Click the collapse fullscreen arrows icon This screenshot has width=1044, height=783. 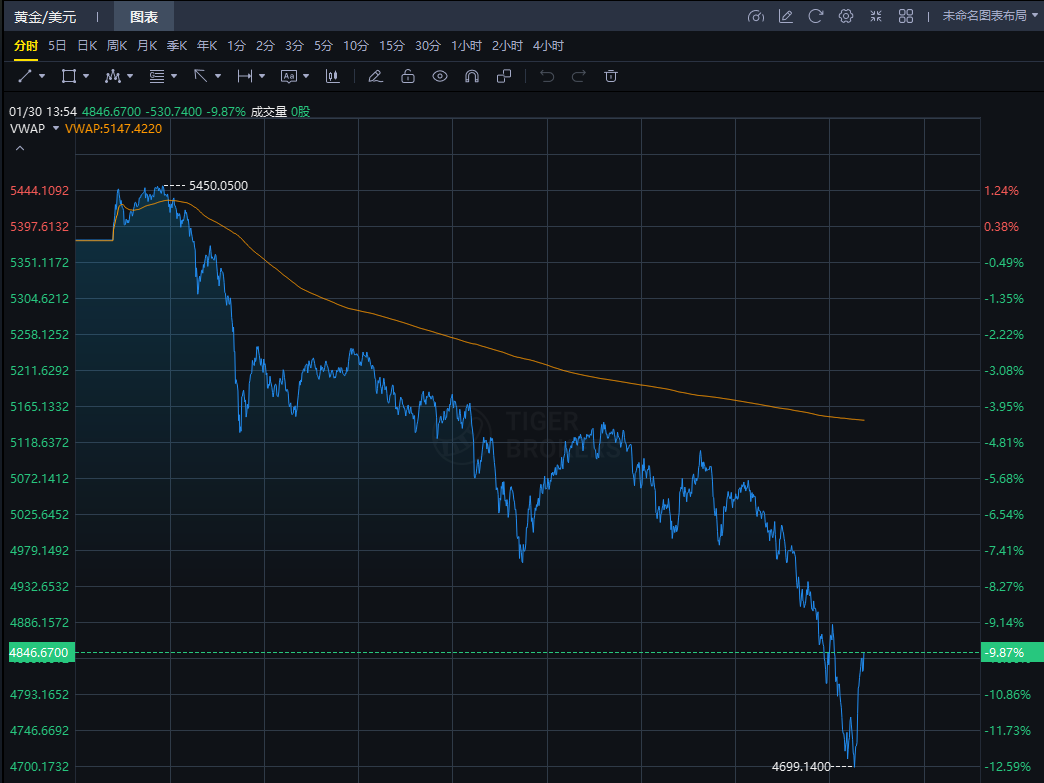click(x=876, y=16)
